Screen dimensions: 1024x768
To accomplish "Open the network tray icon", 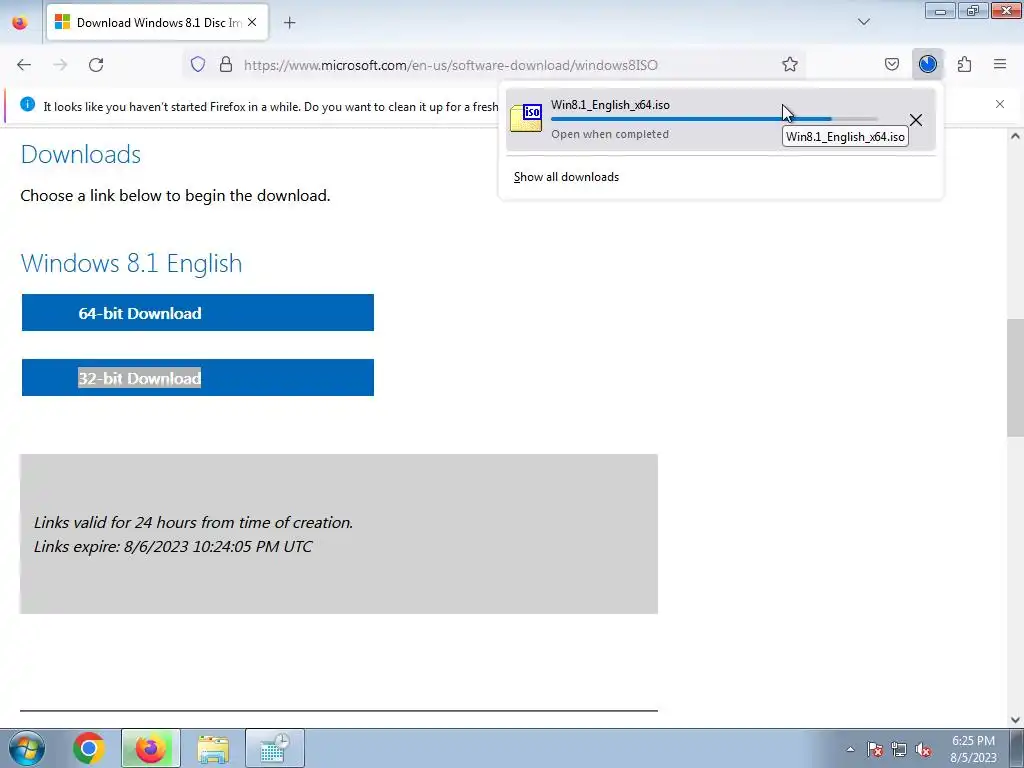I will coord(899,749).
